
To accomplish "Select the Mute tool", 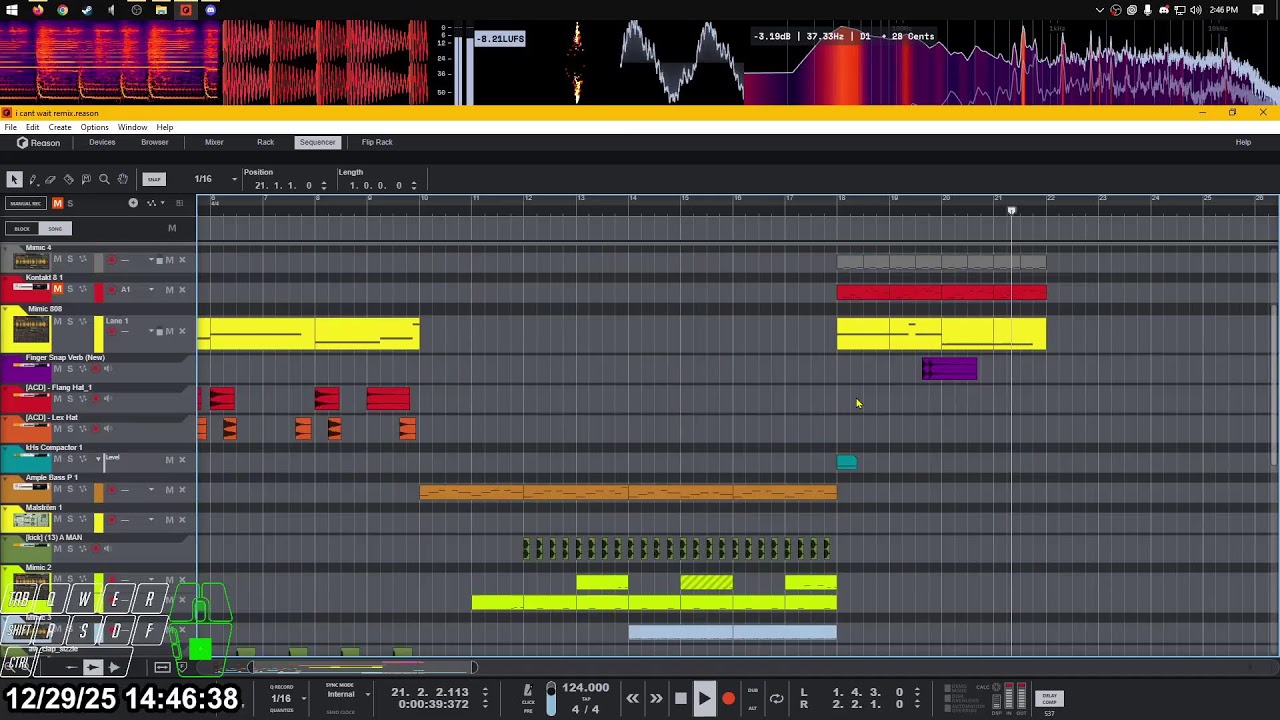I will (x=87, y=179).
